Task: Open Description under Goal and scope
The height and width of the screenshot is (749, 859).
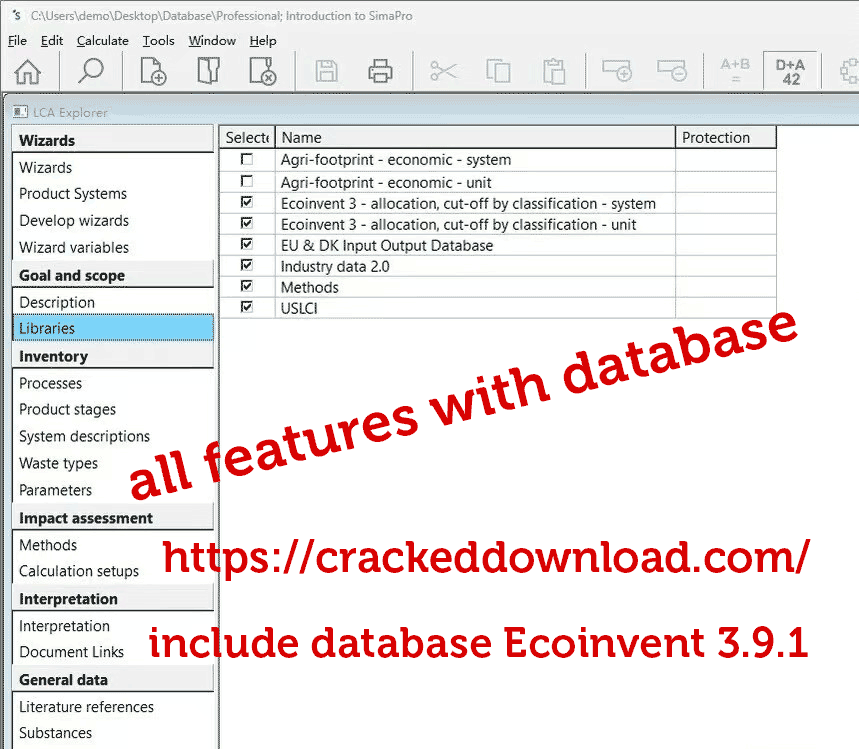Action: (57, 302)
